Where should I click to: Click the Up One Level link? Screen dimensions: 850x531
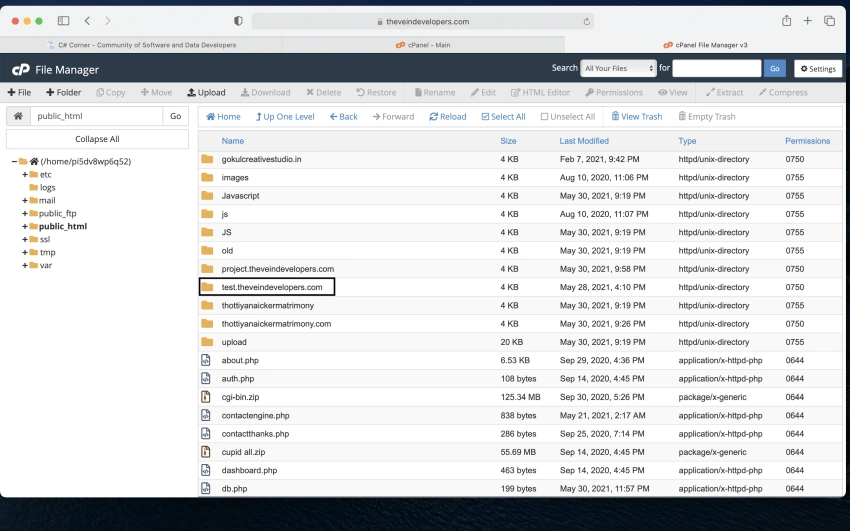285,116
